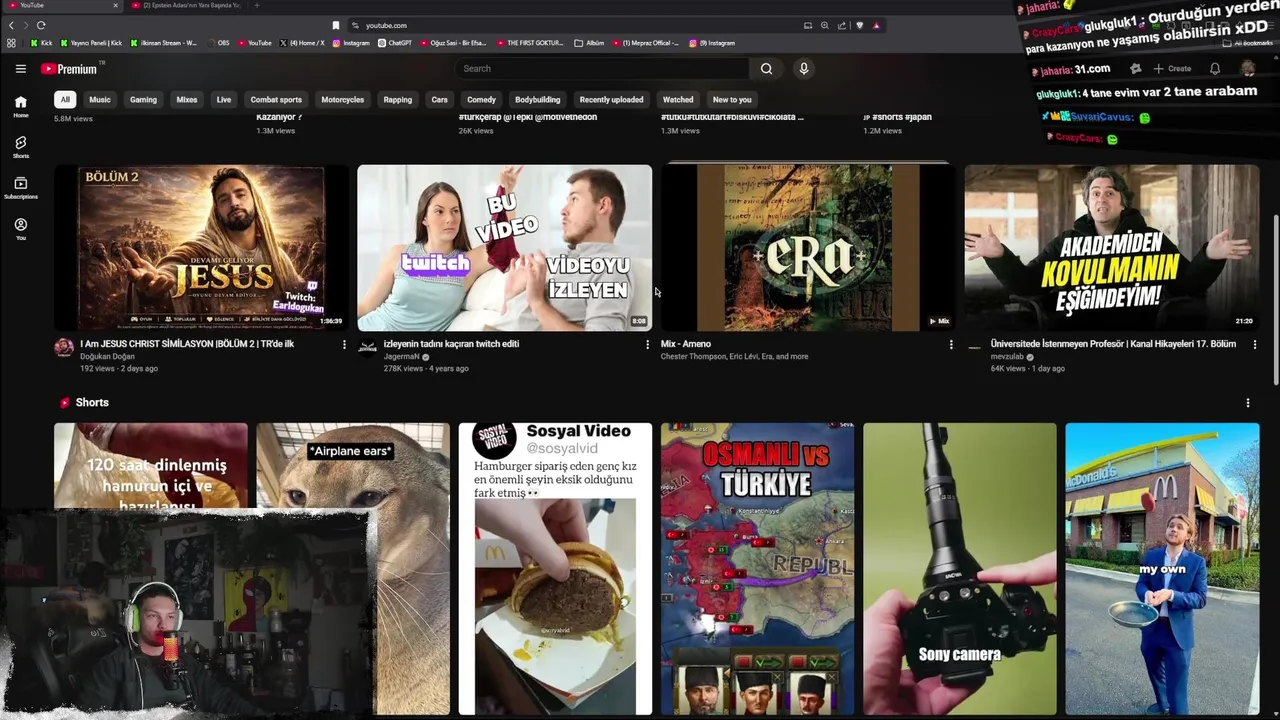The image size is (1280, 720).
Task: Click the YouTube search field
Action: [x=603, y=69]
